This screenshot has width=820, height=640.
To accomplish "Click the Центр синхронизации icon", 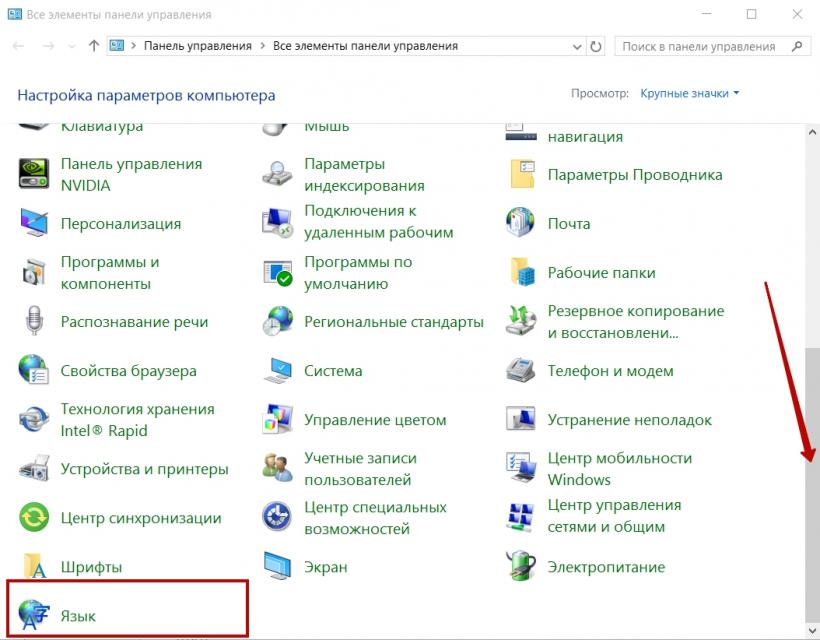I will tap(34, 517).
